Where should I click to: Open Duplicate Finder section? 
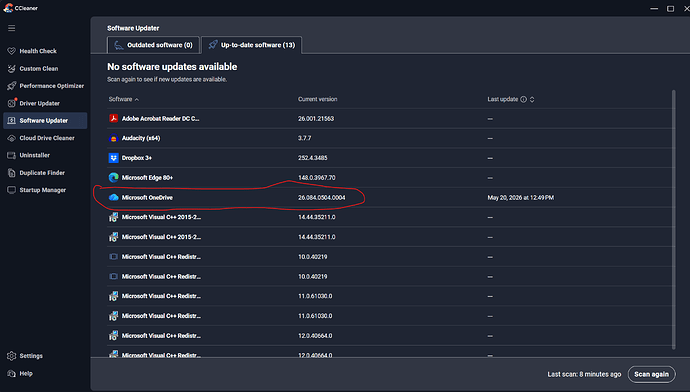pyautogui.click(x=45, y=173)
